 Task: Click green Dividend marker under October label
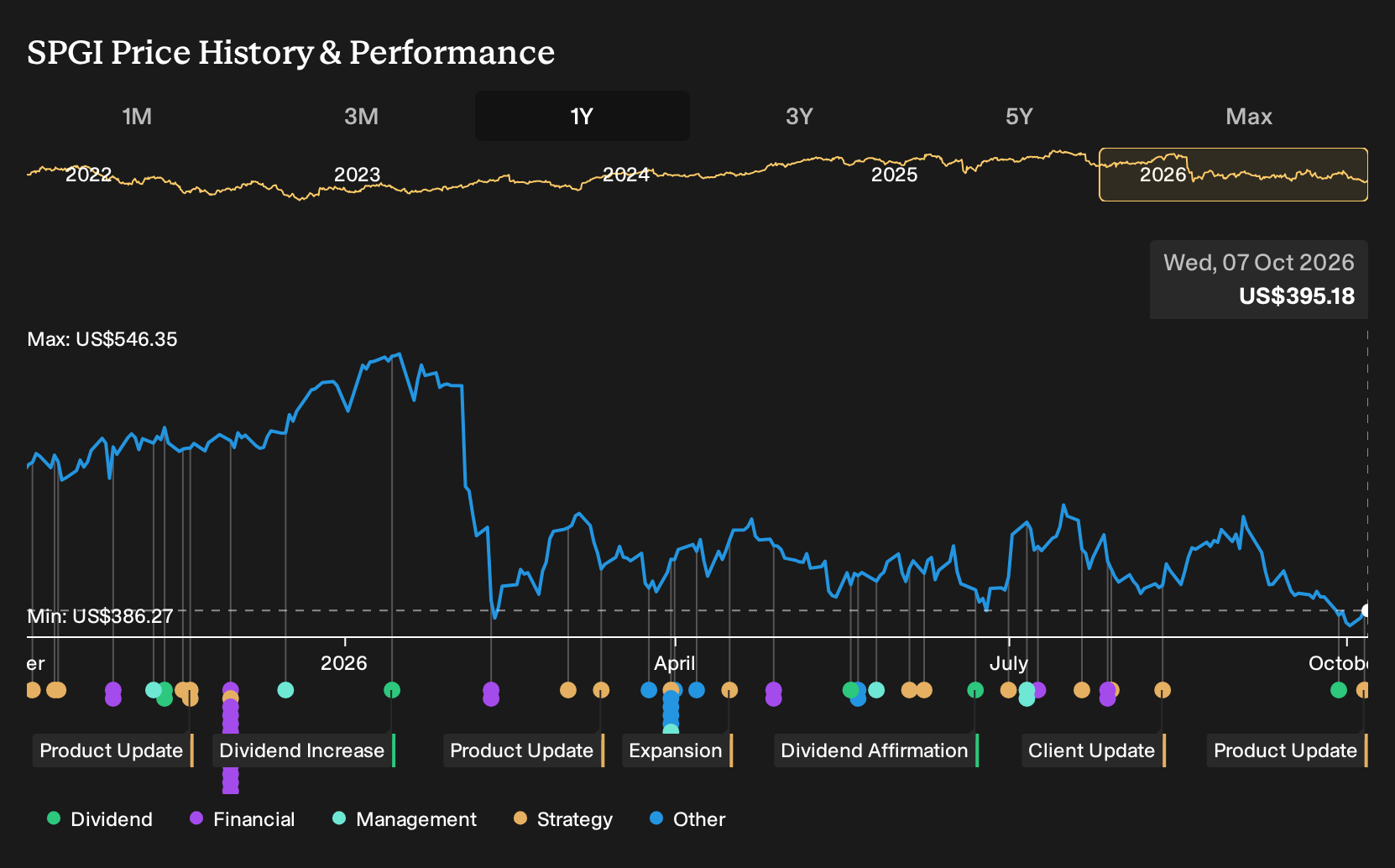1339,690
